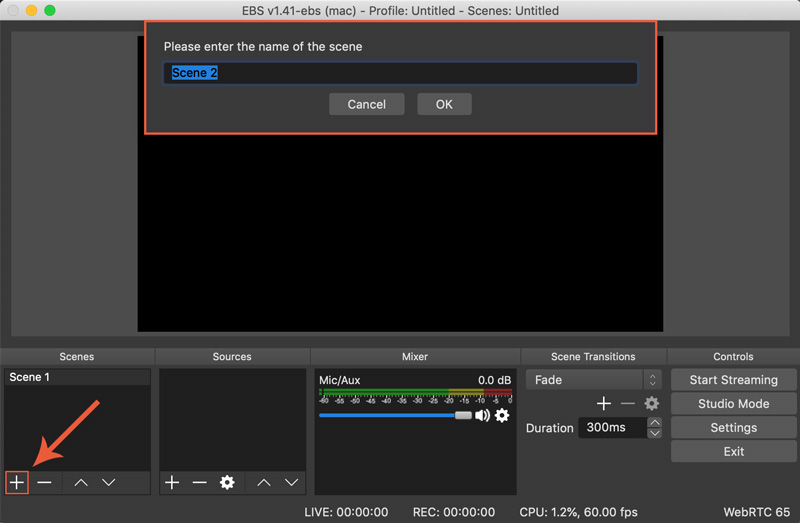Image resolution: width=800 pixels, height=523 pixels.
Task: Add a new scene with plus icon
Action: [x=17, y=482]
